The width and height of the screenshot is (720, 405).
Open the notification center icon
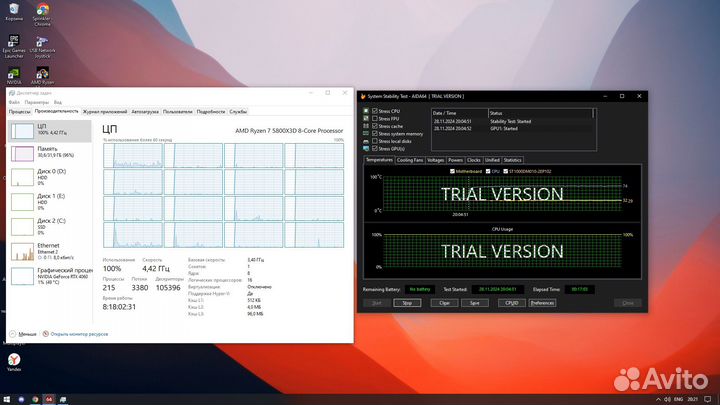tap(708, 399)
